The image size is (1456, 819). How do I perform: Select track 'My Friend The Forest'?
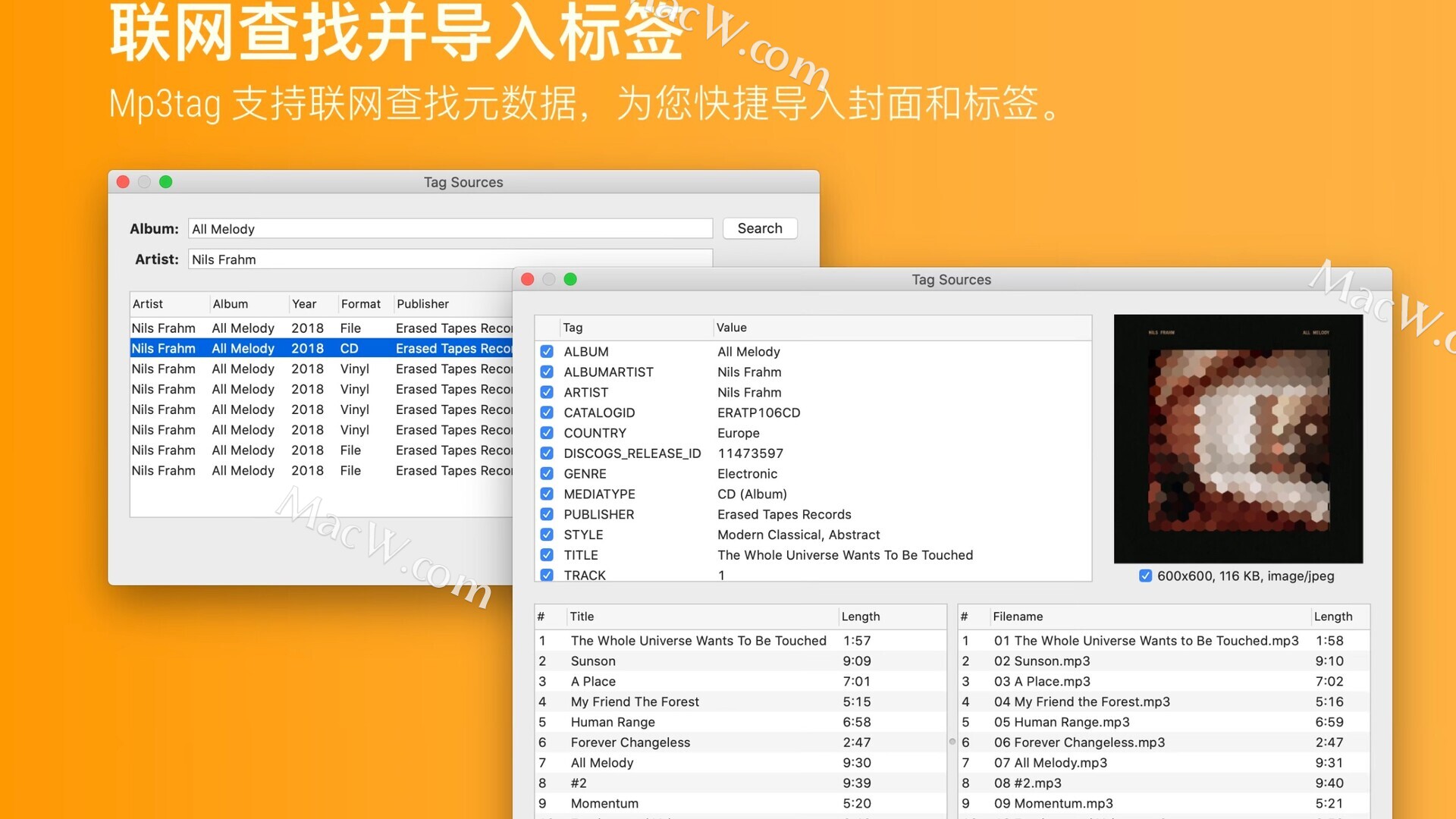pos(741,702)
